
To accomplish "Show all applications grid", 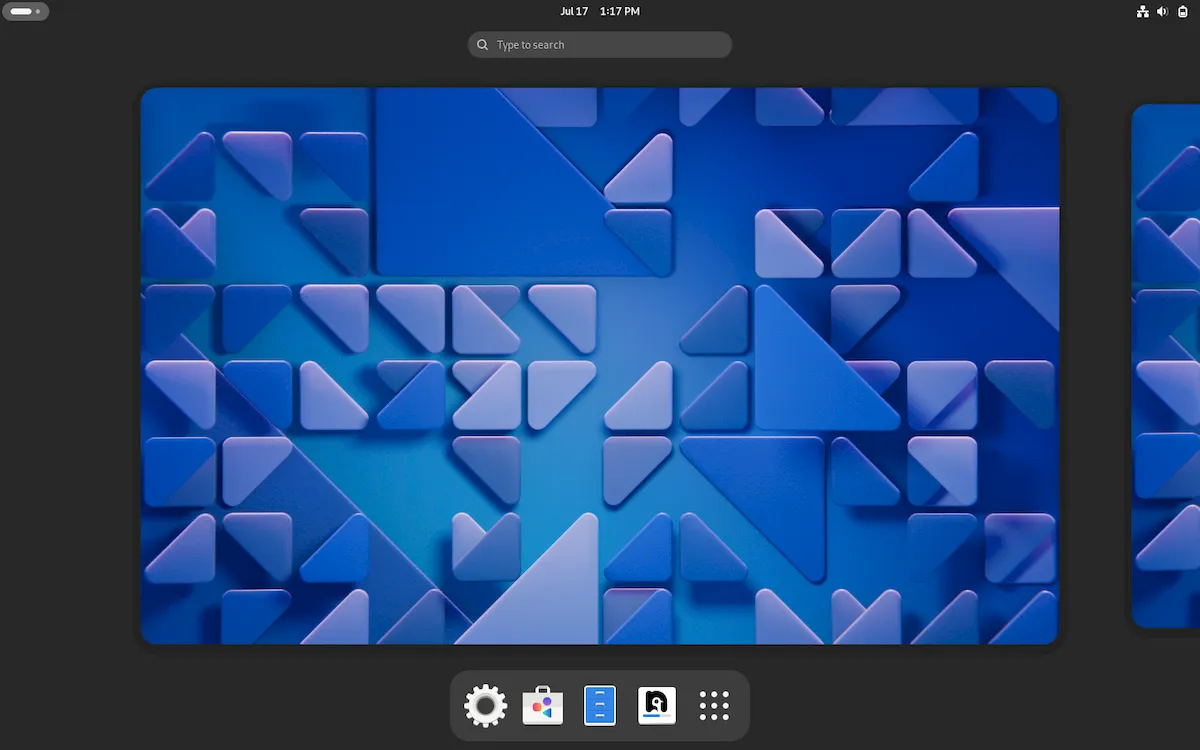I will pyautogui.click(x=714, y=706).
